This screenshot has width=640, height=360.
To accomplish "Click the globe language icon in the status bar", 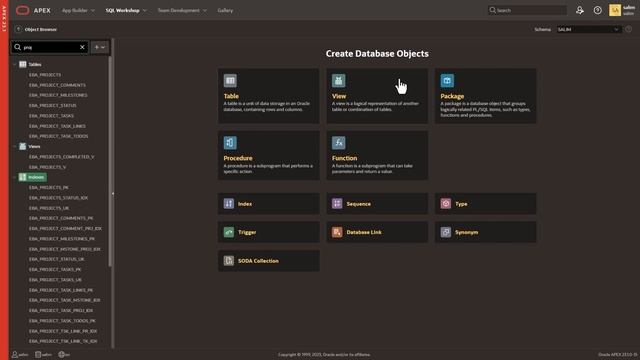I will click(61, 355).
